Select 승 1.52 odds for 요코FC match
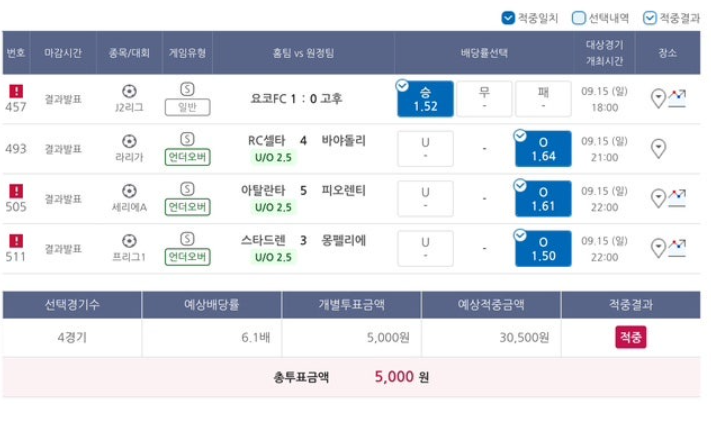This screenshot has width=711, height=421. pos(425,99)
